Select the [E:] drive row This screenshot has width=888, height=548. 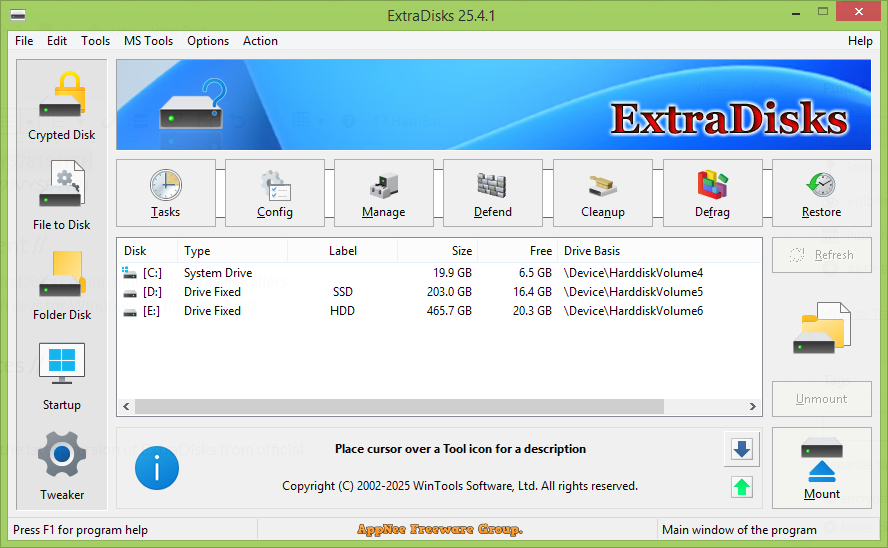click(439, 311)
